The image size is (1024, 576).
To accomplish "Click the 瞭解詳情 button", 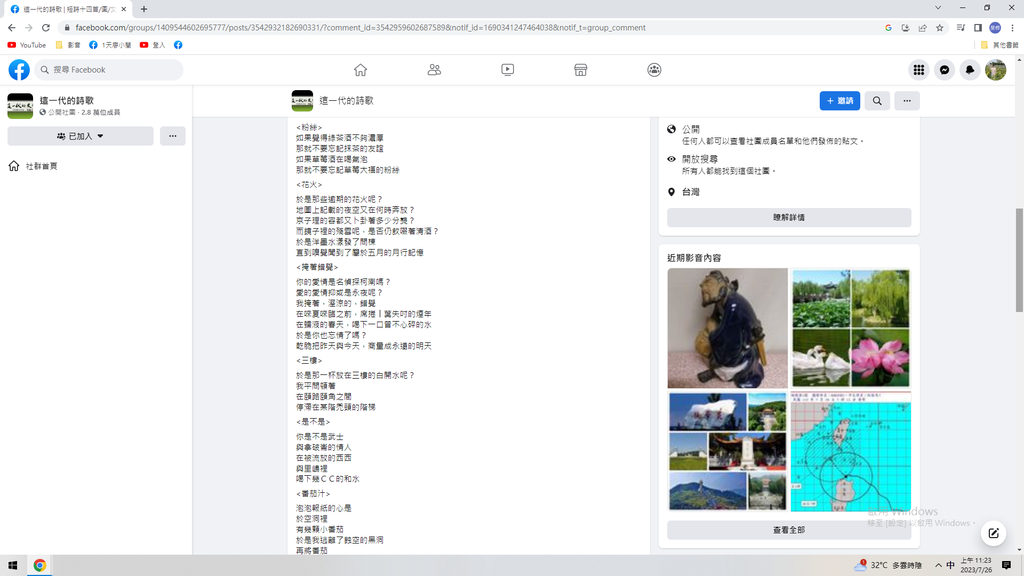I will tap(789, 217).
